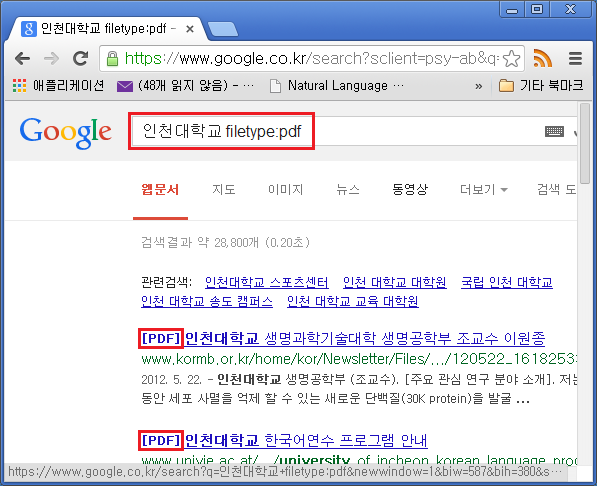Close the 인천대학교 filetype:pdf tab
The height and width of the screenshot is (486, 597).
point(190,29)
